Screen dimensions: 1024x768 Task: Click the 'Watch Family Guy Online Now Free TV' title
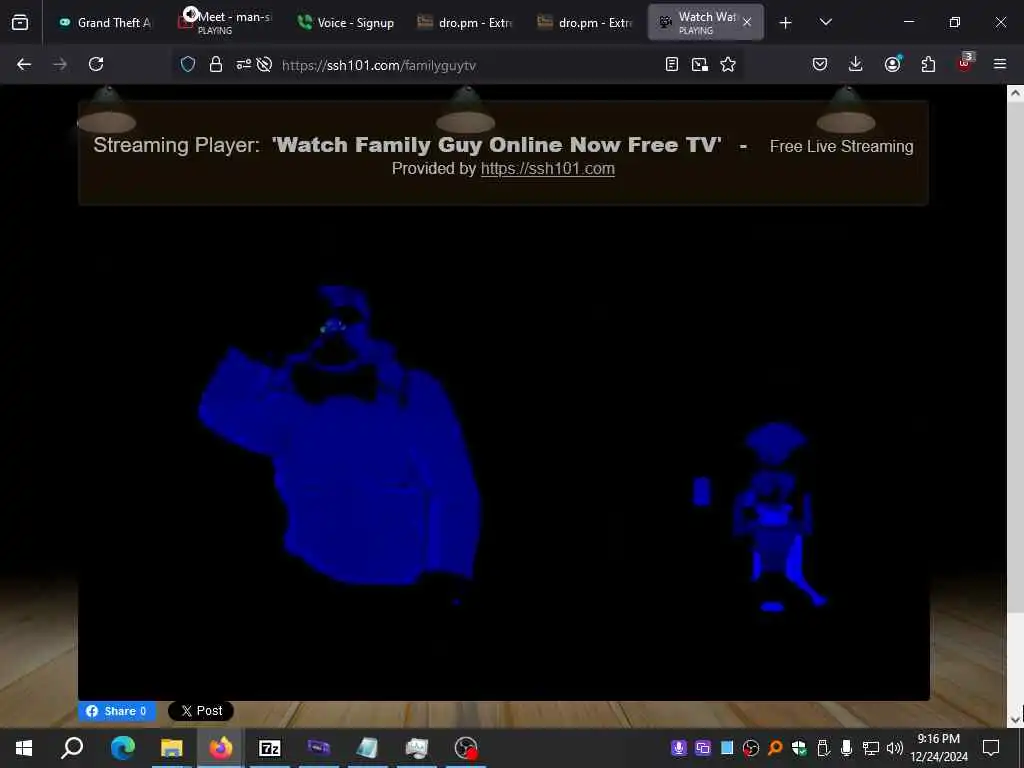pos(496,144)
